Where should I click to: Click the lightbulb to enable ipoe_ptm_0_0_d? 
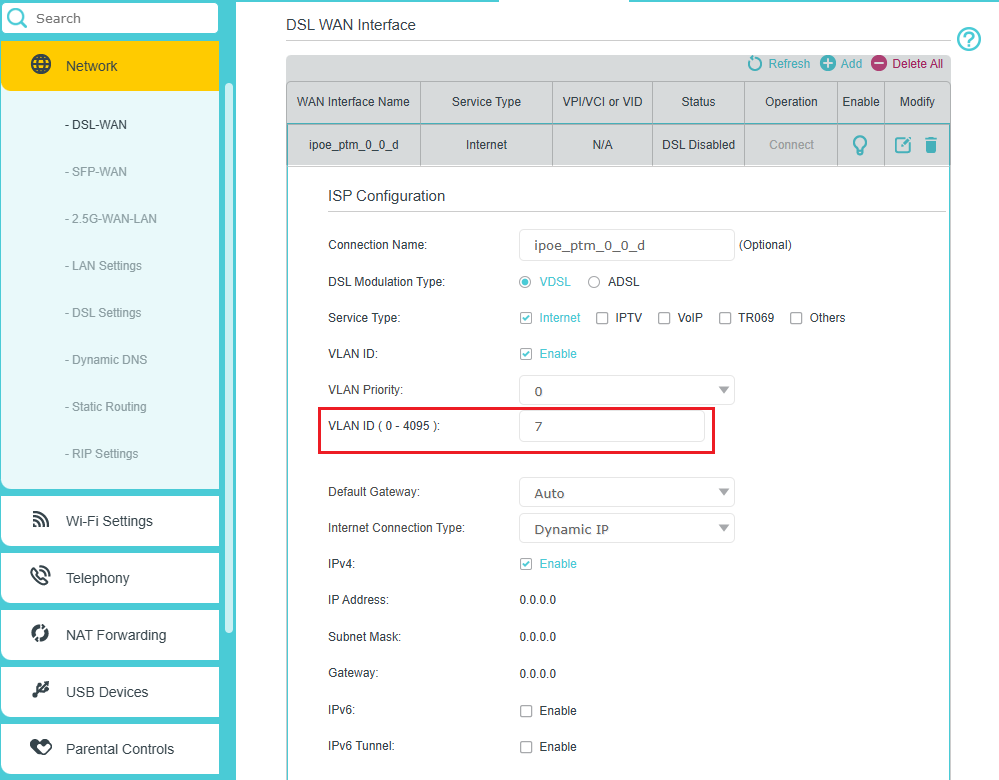tap(860, 144)
